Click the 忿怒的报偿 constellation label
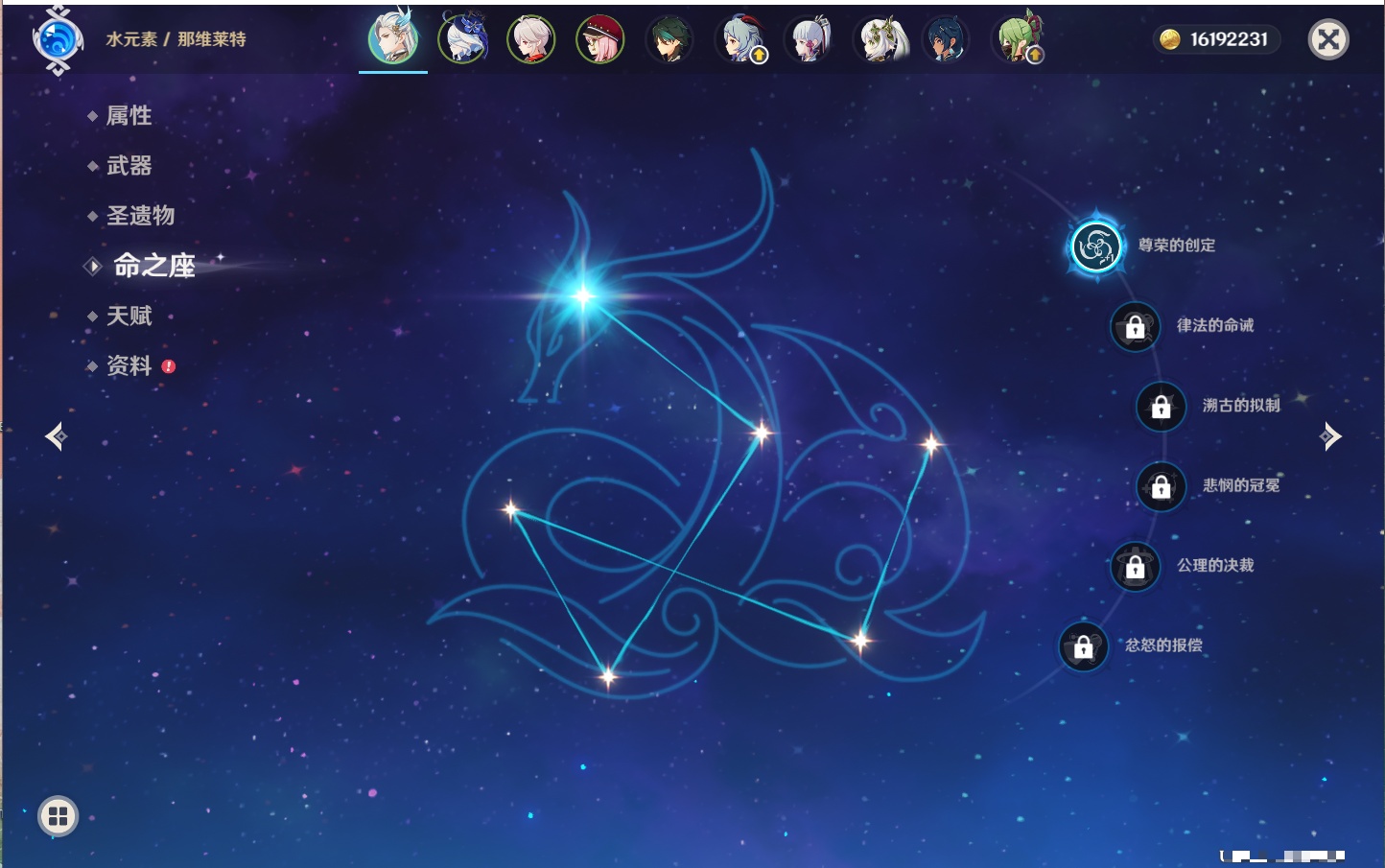 tap(1163, 645)
